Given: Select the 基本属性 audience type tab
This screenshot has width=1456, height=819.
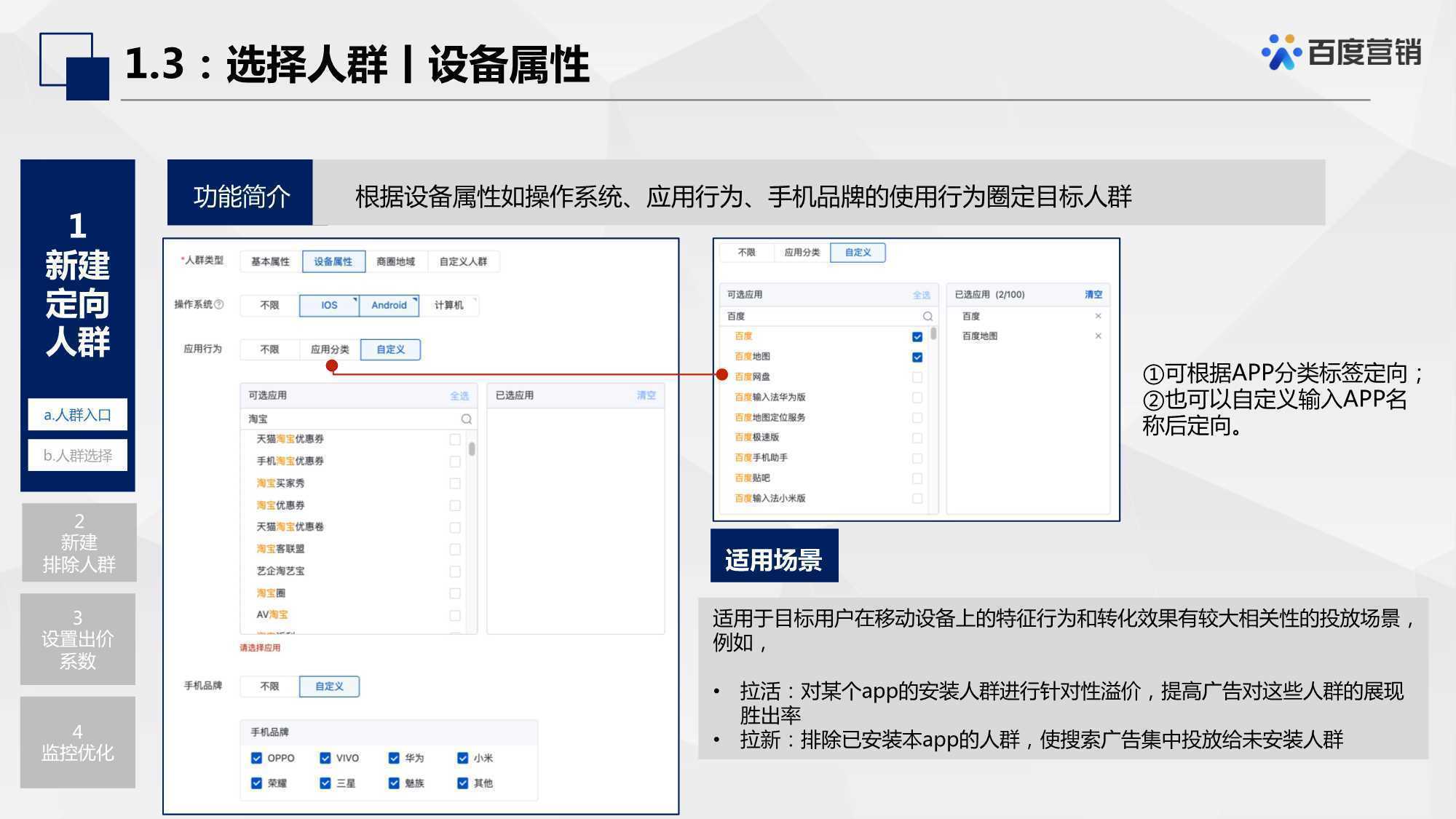Looking at the screenshot, I should click(270, 261).
